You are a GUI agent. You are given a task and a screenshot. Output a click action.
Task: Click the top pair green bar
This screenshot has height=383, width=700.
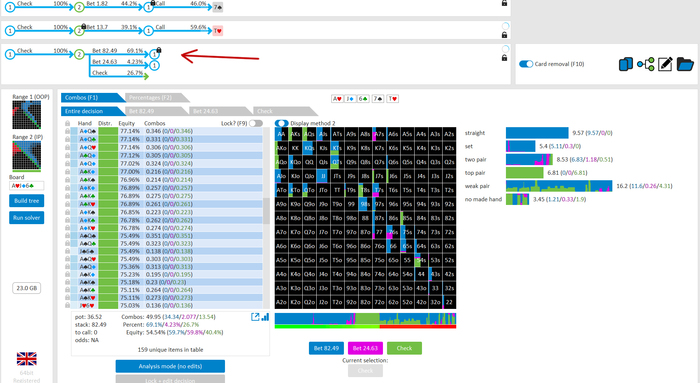(x=525, y=173)
